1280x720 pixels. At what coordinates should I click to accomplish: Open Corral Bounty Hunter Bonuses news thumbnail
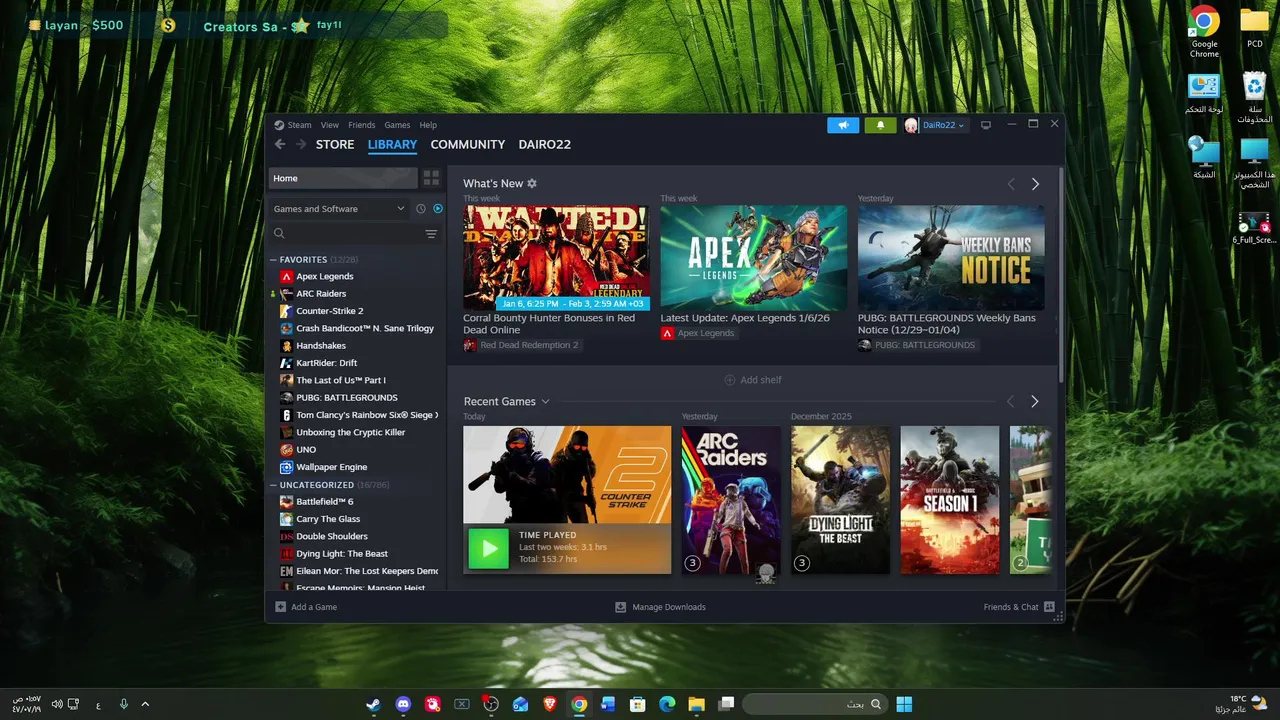pos(556,257)
